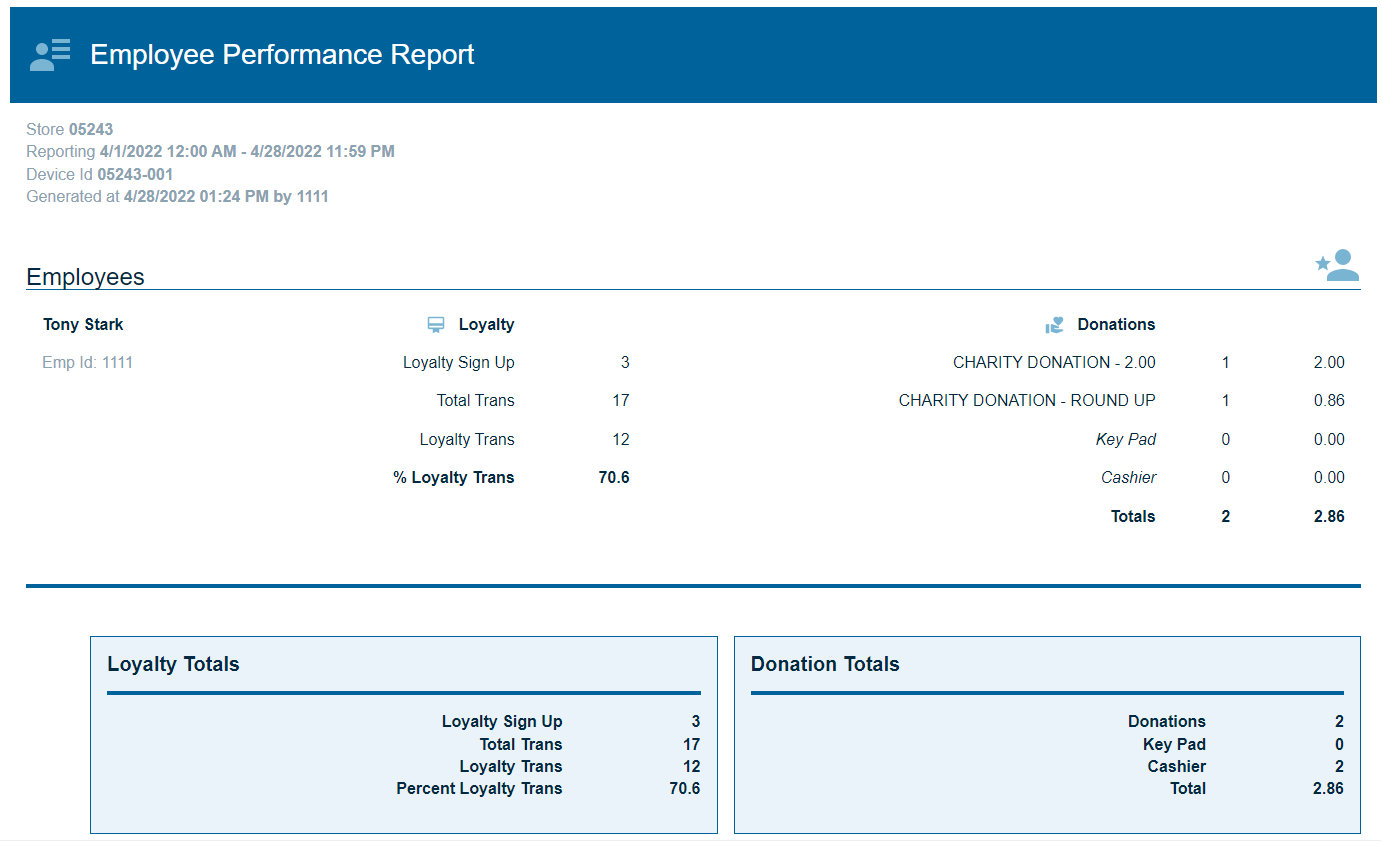Click the Donations hand-heart icon

tap(1054, 325)
